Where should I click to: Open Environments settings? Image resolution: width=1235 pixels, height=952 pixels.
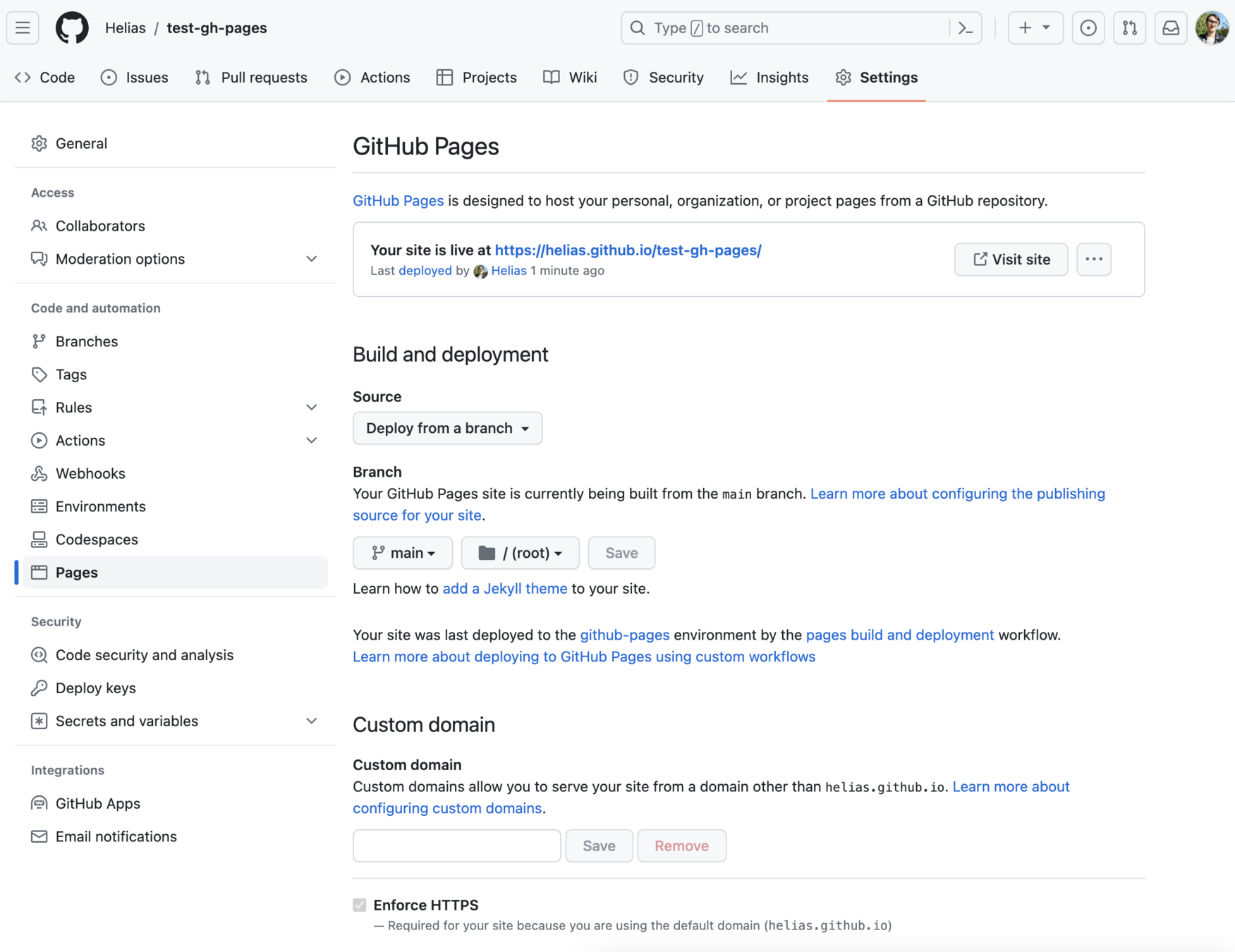coord(176,506)
